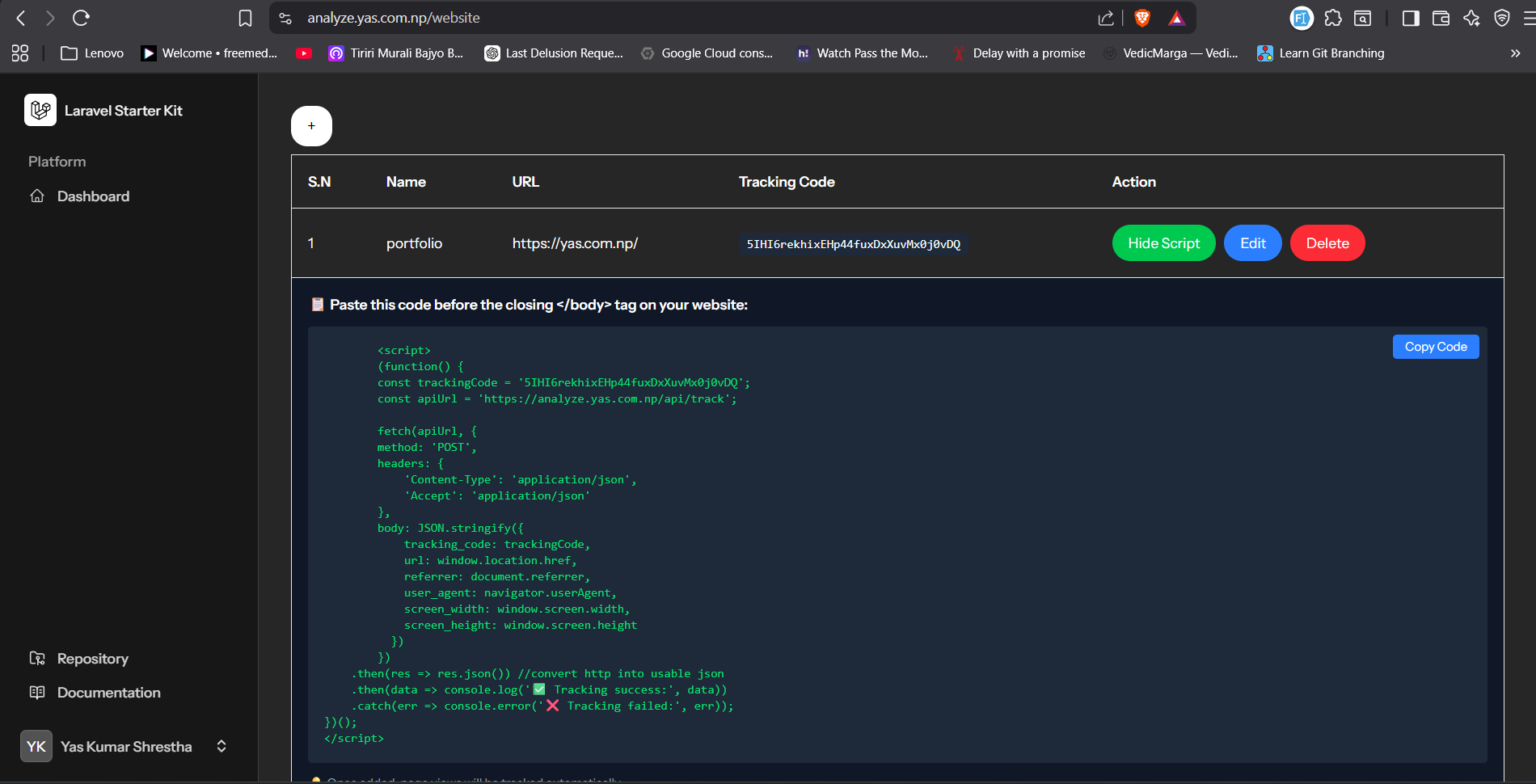The image size is (1536, 784).
Task: Select the Dashboard home icon
Action: coord(37,196)
